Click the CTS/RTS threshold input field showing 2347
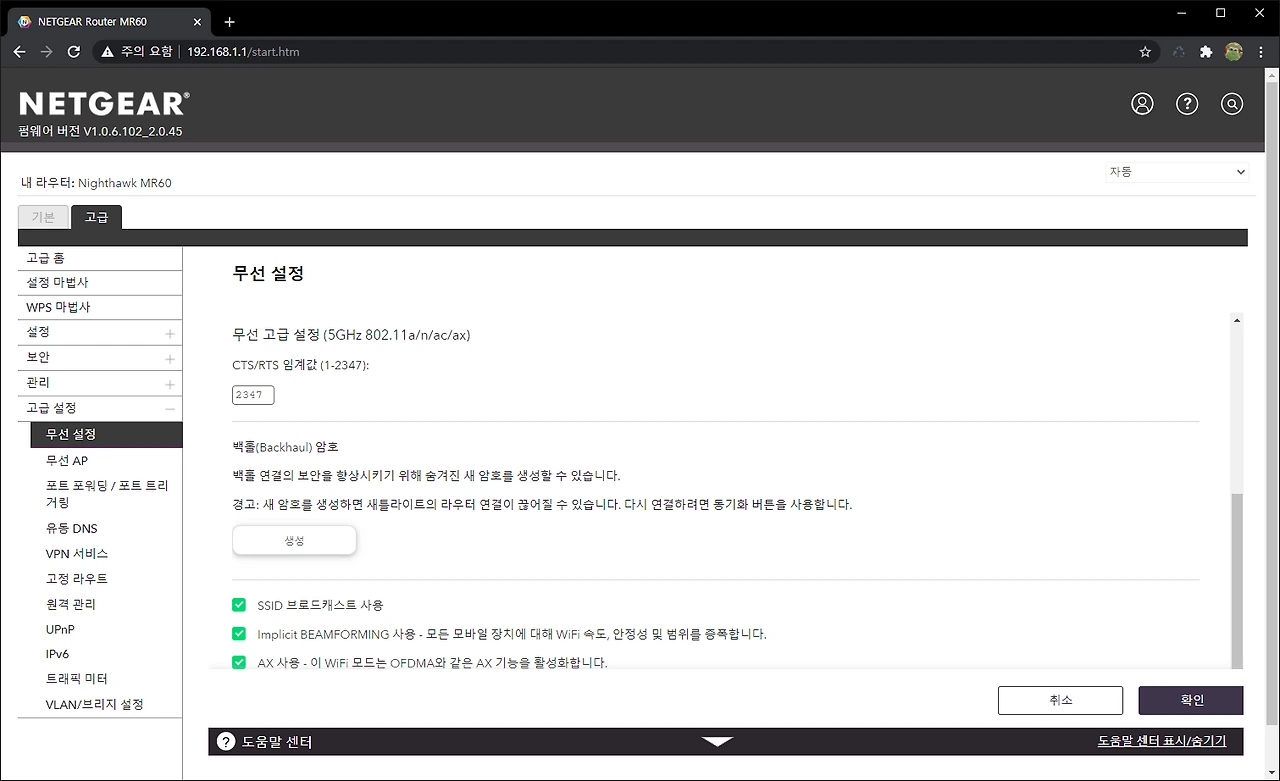1280x781 pixels. [x=252, y=394]
